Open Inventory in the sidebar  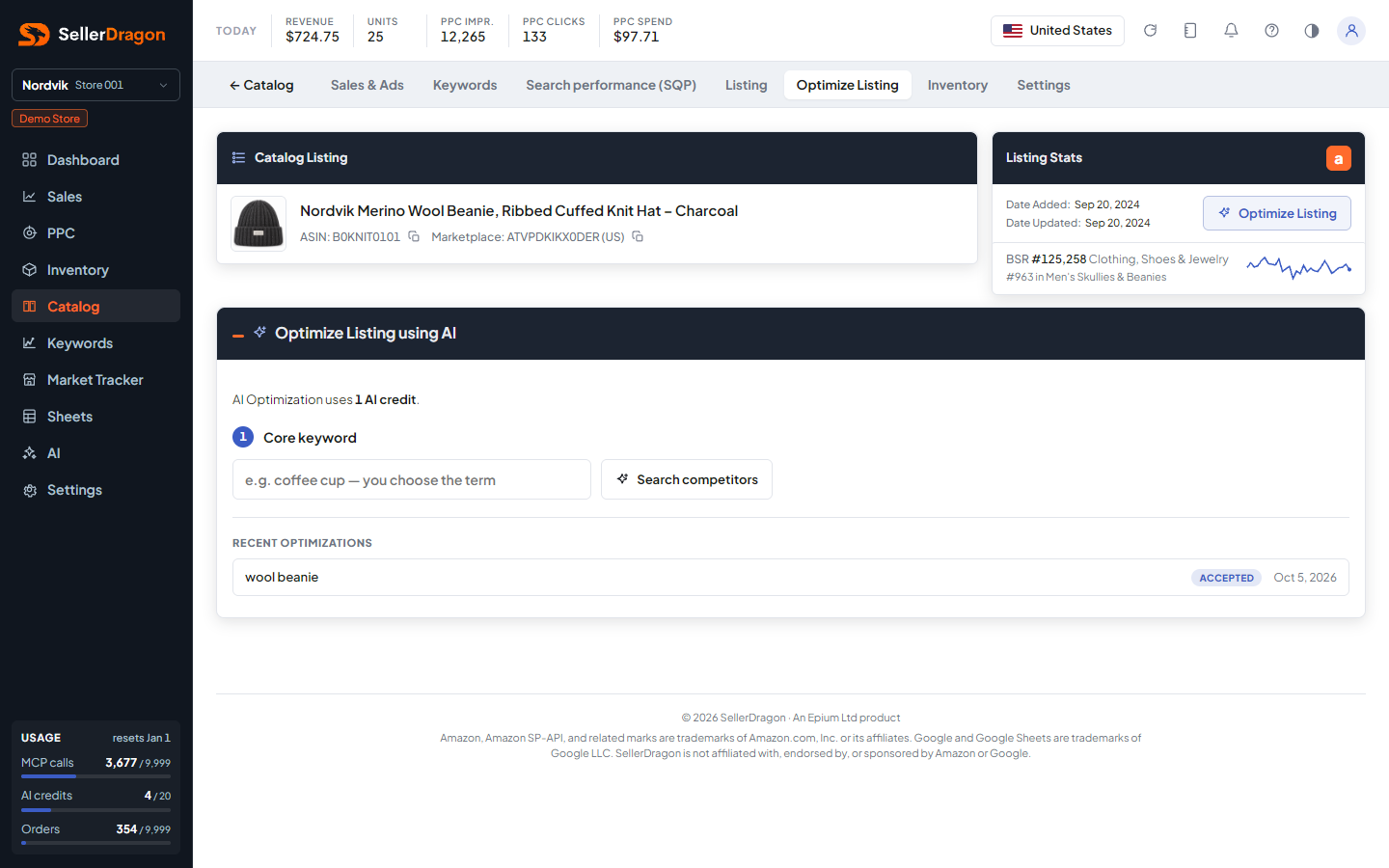click(x=95, y=270)
